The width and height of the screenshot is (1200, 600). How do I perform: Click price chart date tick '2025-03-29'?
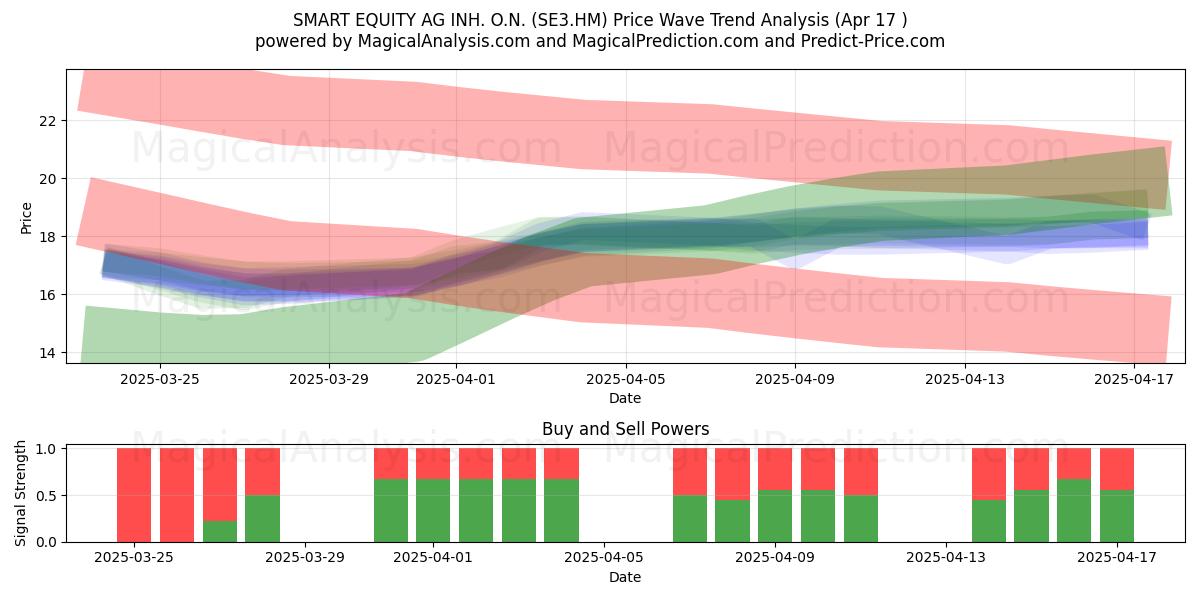pos(330,379)
